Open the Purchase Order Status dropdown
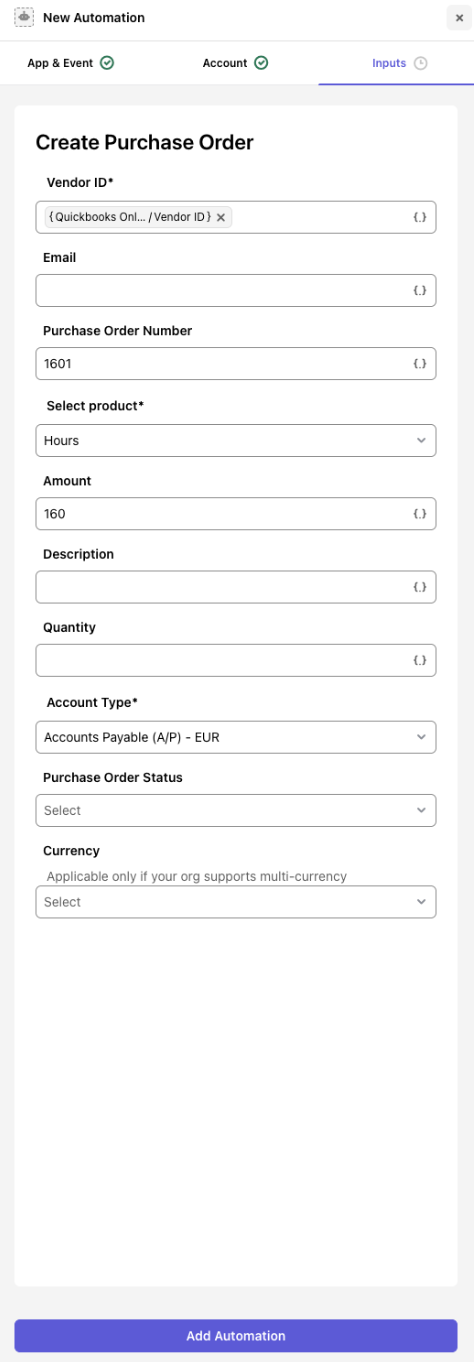Image resolution: width=474 pixels, height=1362 pixels. pyautogui.click(x=236, y=810)
